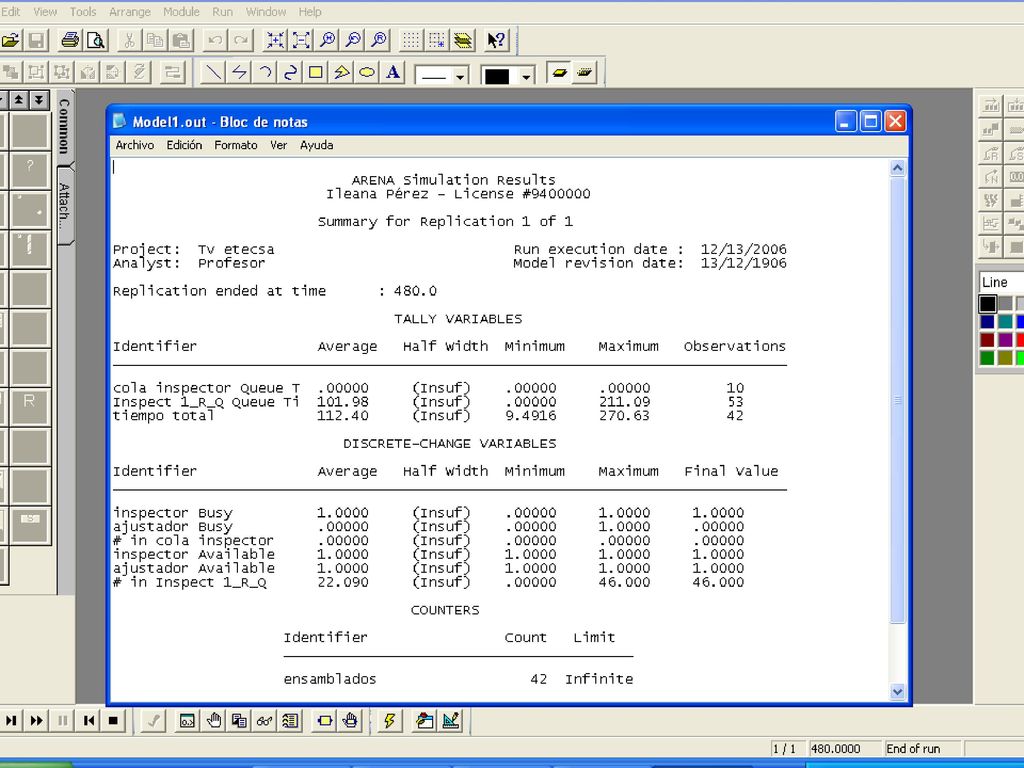
Task: Toggle the solid fill pattern button
Action: (x=558, y=72)
